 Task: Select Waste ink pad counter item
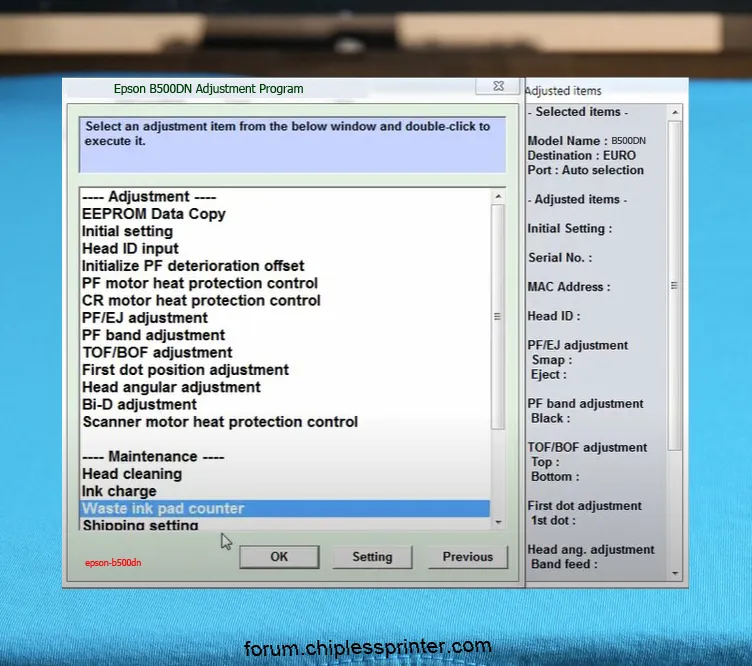[285, 508]
